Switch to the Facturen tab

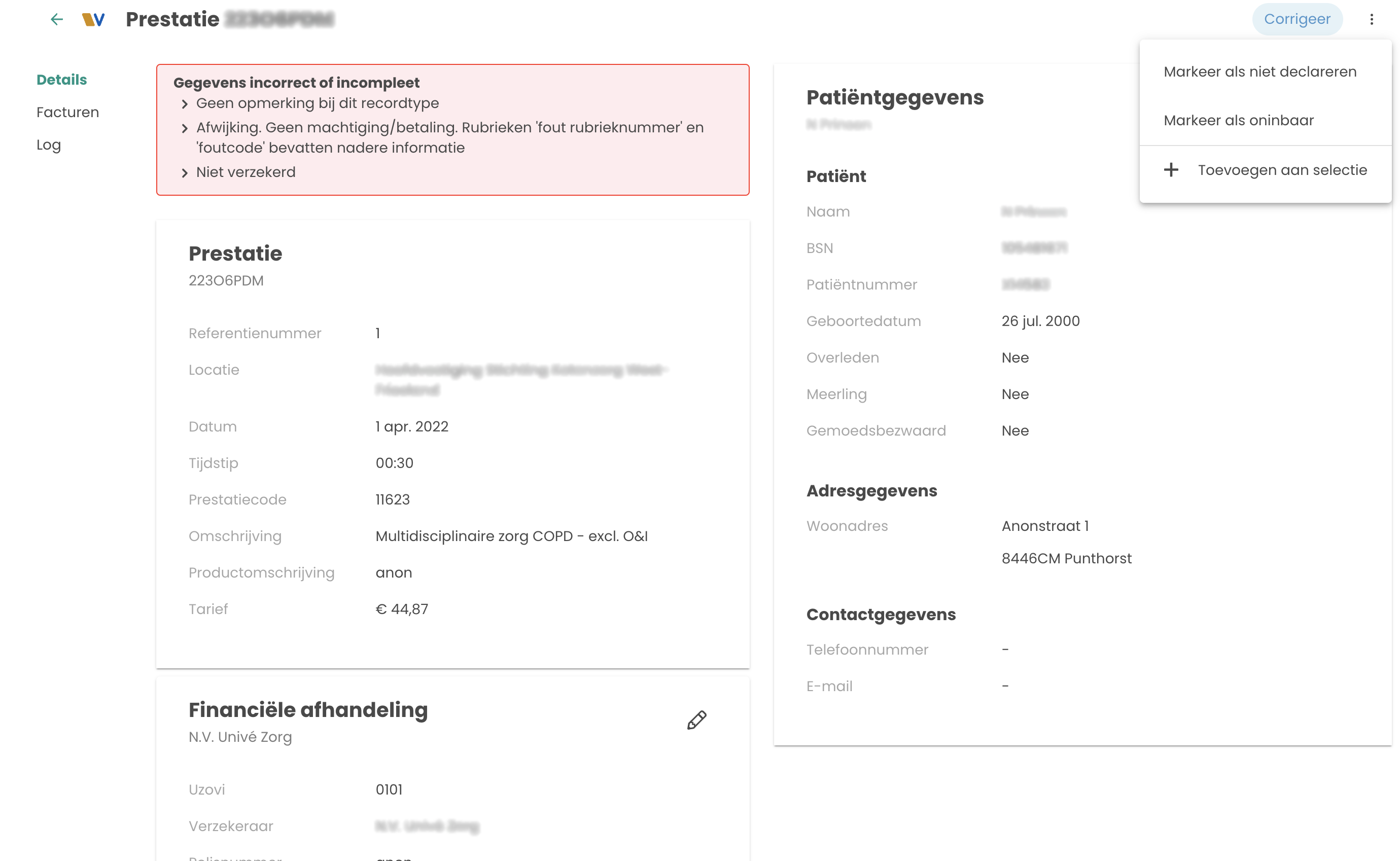point(68,112)
